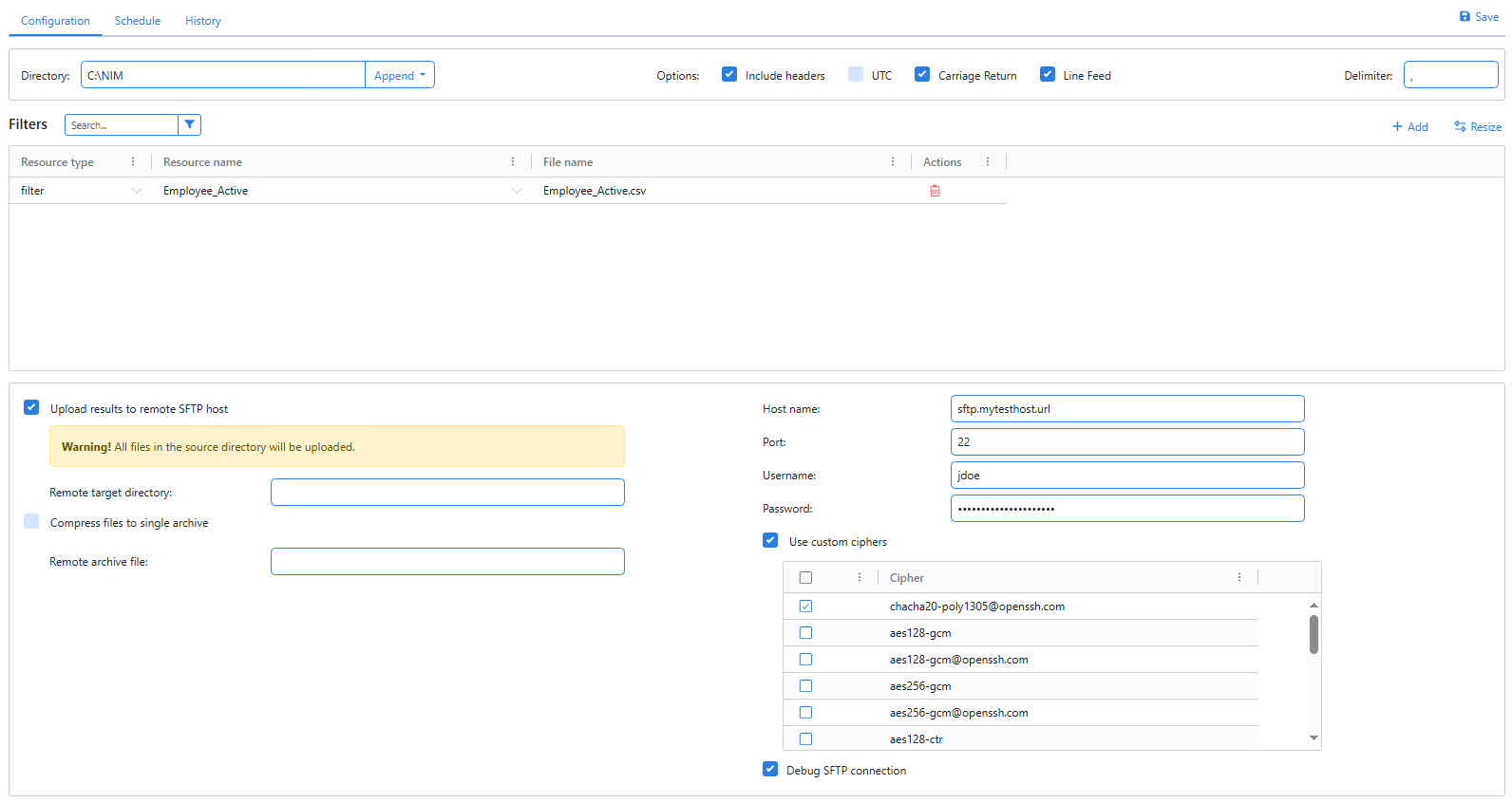Disable the Include headers option
The height and width of the screenshot is (803, 1512).
click(729, 74)
